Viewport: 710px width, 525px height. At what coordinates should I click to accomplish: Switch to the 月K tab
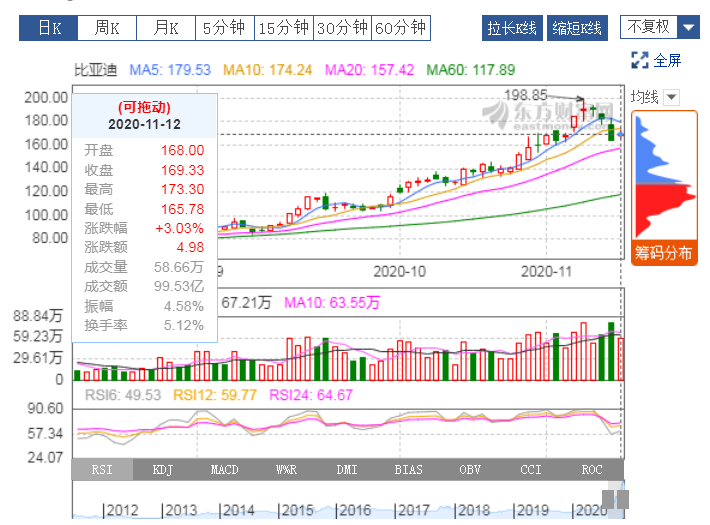[166, 28]
